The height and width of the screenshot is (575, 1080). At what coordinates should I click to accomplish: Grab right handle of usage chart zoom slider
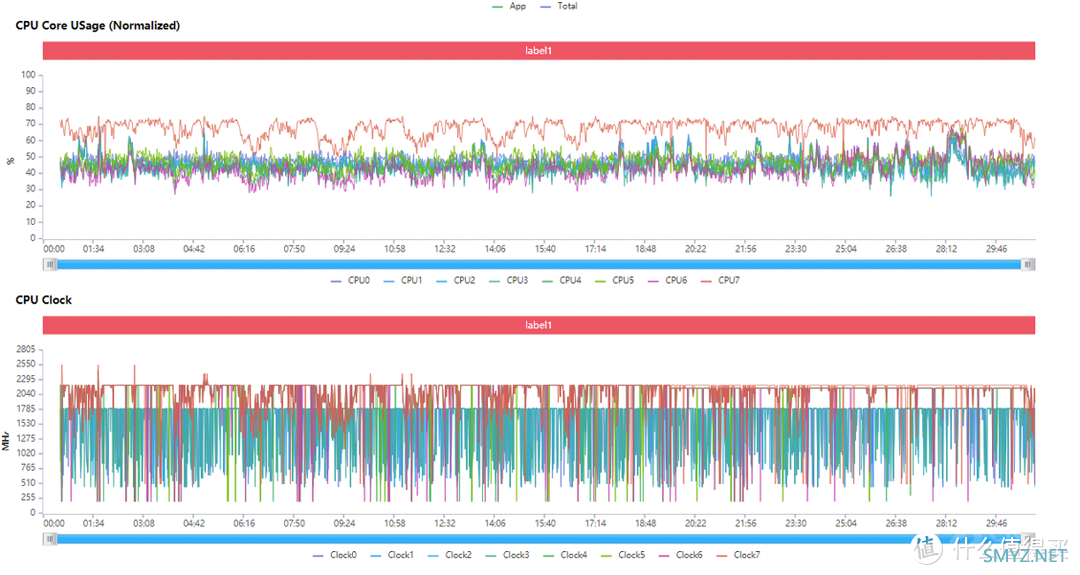coord(1028,264)
